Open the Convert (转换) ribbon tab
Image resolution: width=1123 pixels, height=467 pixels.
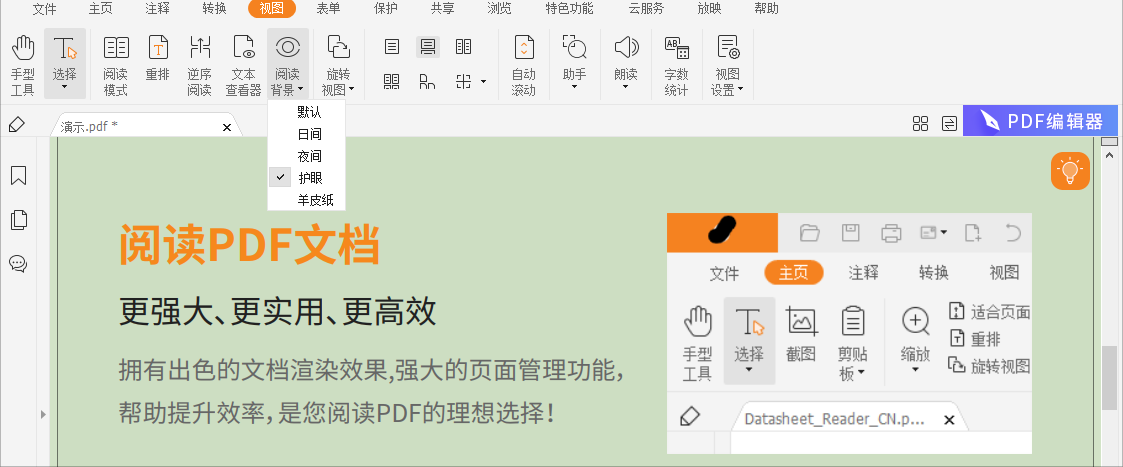(x=214, y=9)
